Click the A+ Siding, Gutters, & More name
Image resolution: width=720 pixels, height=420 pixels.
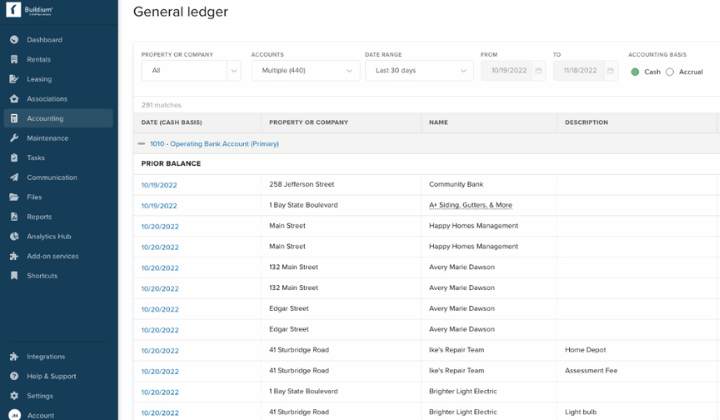coord(470,205)
